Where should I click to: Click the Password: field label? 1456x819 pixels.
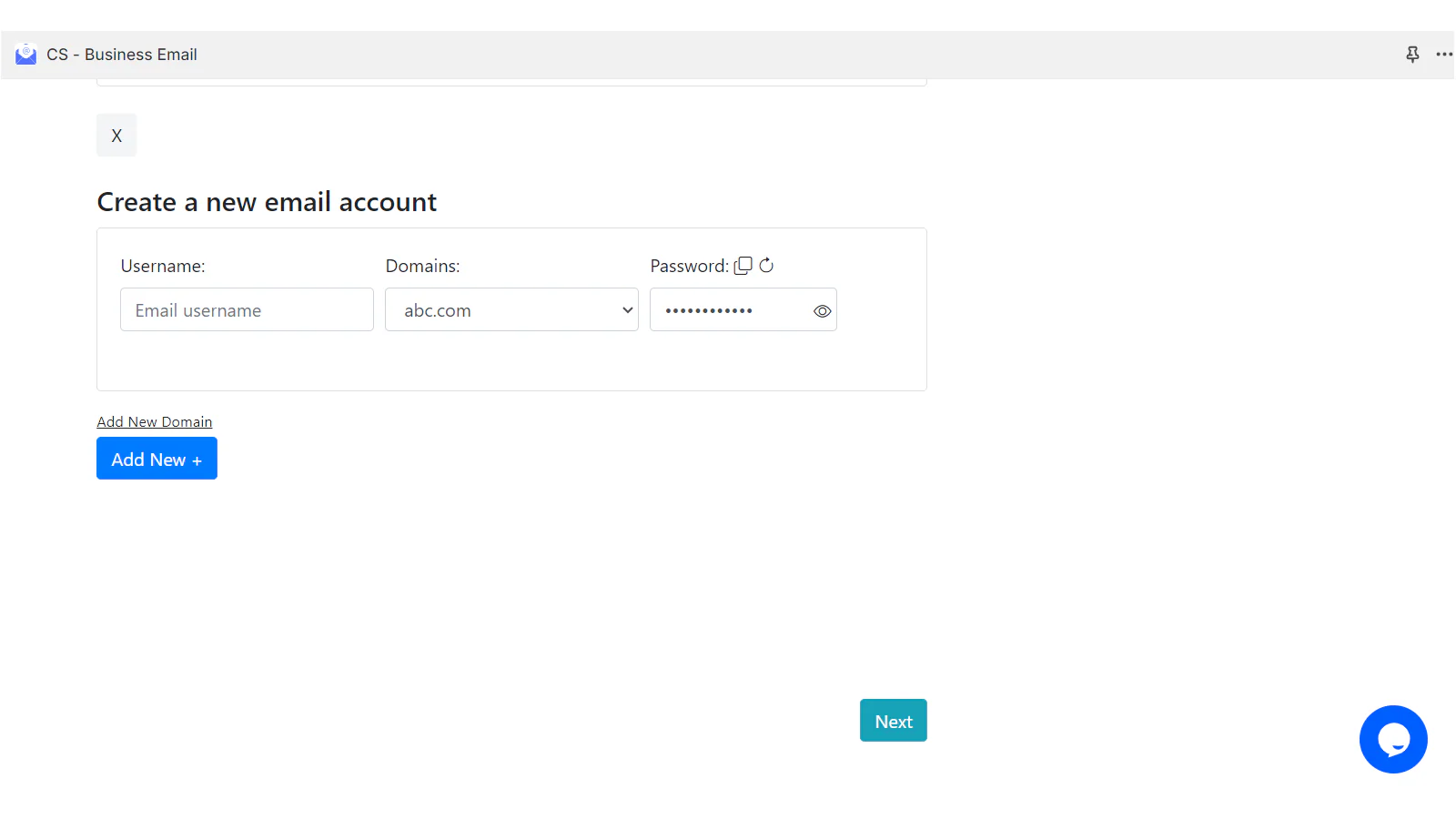click(689, 267)
